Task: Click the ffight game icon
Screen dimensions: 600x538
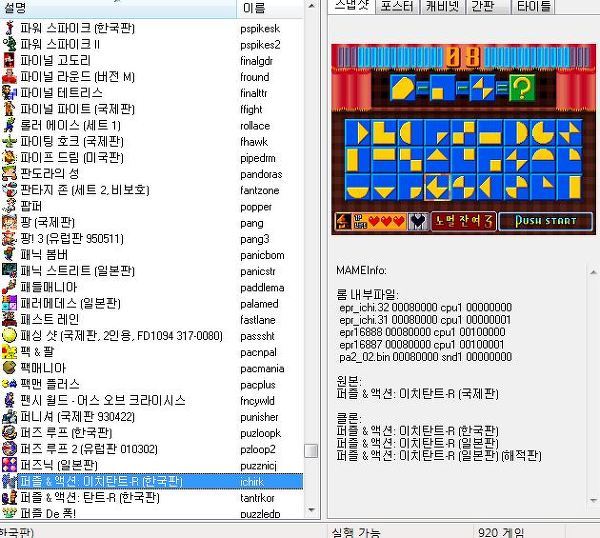Action: [9, 109]
